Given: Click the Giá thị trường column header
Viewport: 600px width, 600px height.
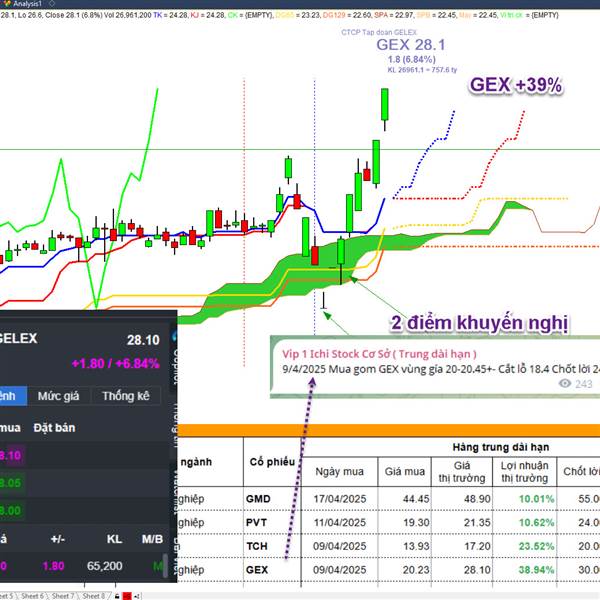Looking at the screenshot, I should pos(462,472).
